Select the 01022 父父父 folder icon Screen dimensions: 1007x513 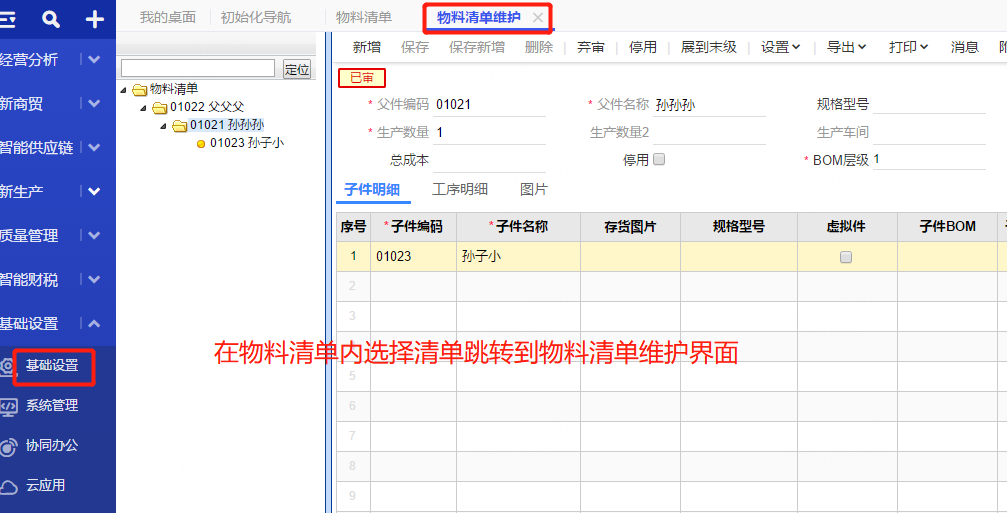click(159, 107)
